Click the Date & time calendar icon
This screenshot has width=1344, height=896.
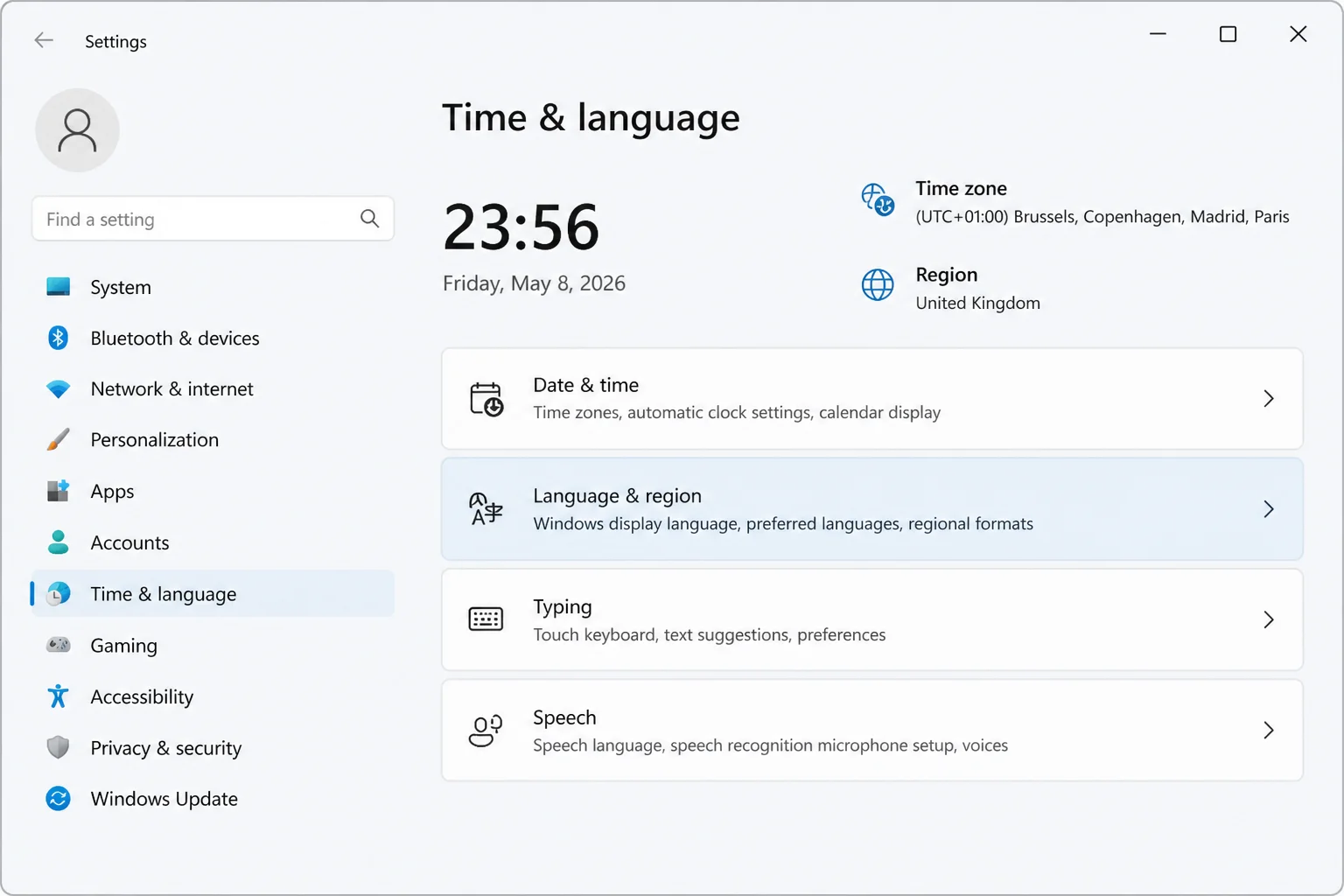point(486,399)
